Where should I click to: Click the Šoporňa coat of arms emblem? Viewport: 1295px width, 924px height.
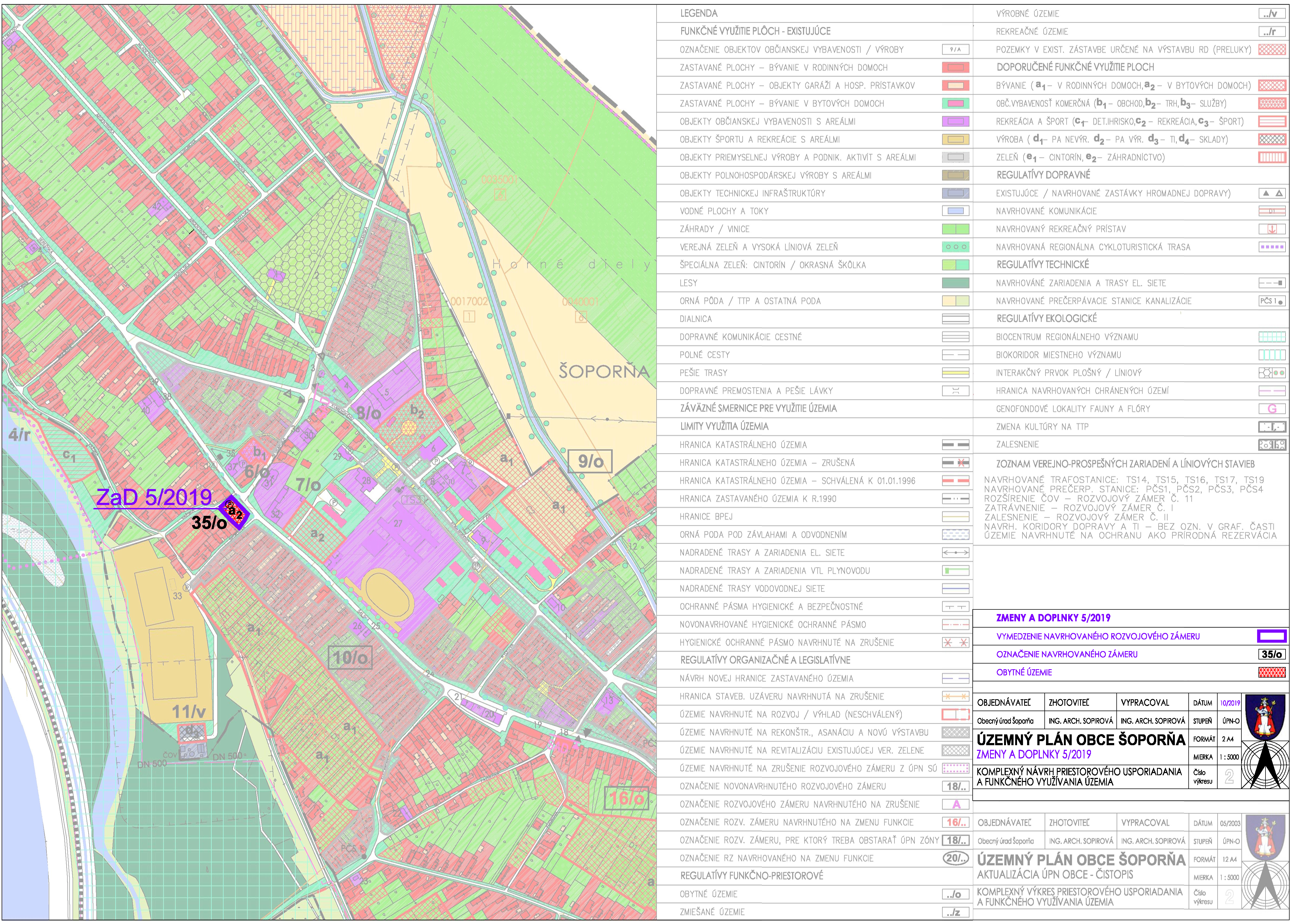pos(1265,717)
